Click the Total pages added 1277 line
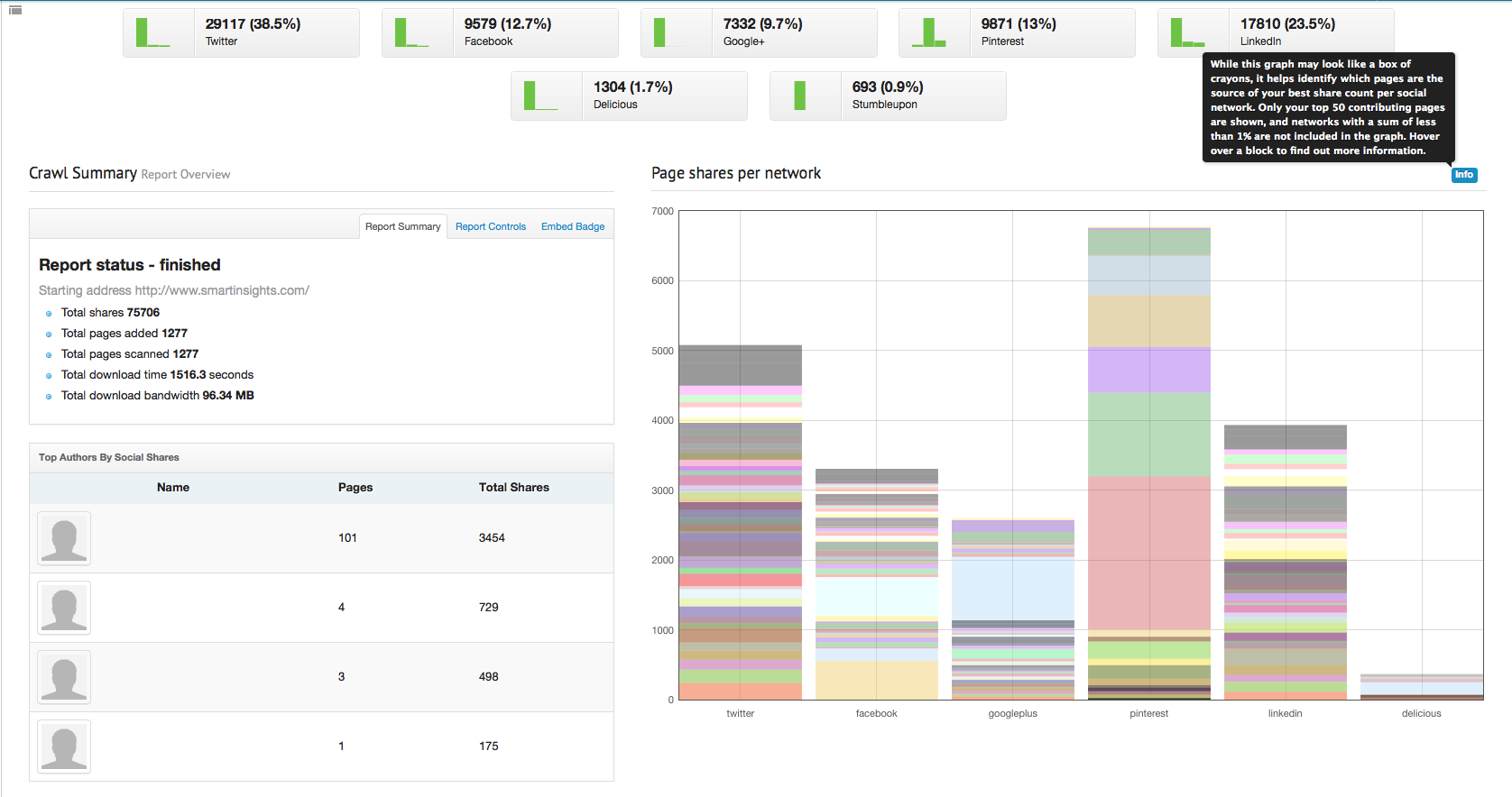 click(124, 334)
